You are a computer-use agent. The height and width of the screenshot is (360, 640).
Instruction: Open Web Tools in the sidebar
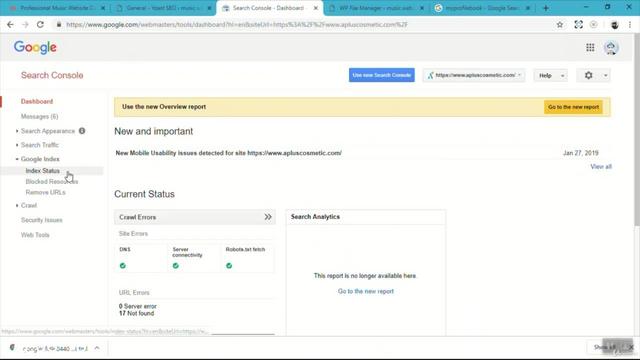pos(35,235)
